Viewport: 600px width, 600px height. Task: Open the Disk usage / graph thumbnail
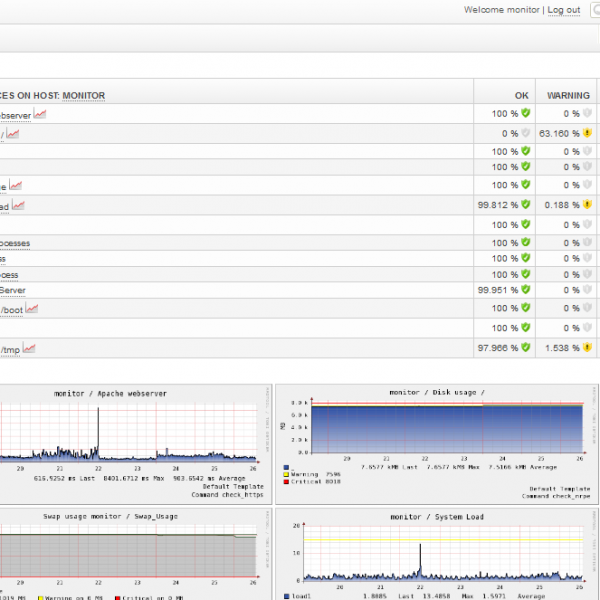[x=436, y=440]
